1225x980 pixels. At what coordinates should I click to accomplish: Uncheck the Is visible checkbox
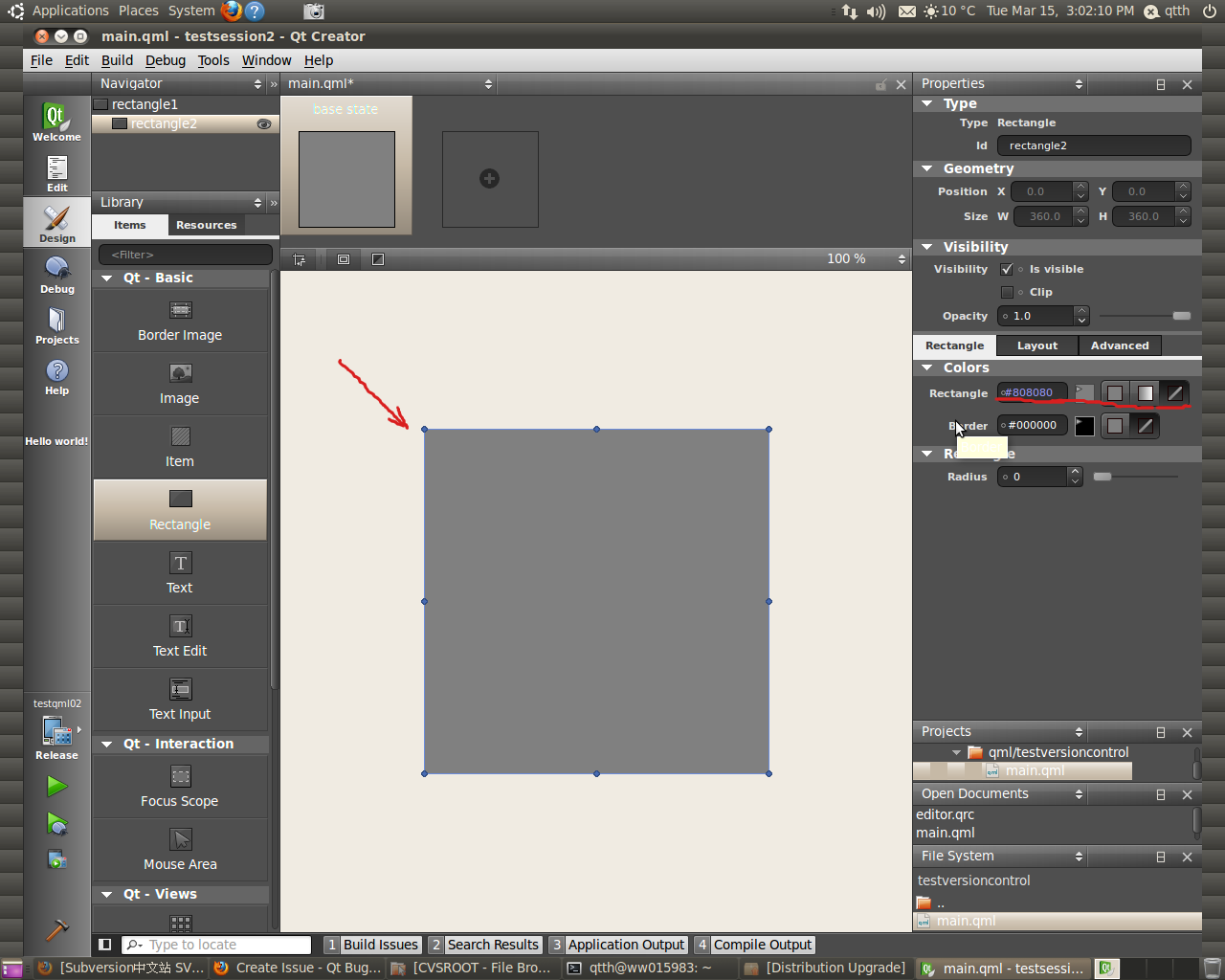tap(1007, 270)
